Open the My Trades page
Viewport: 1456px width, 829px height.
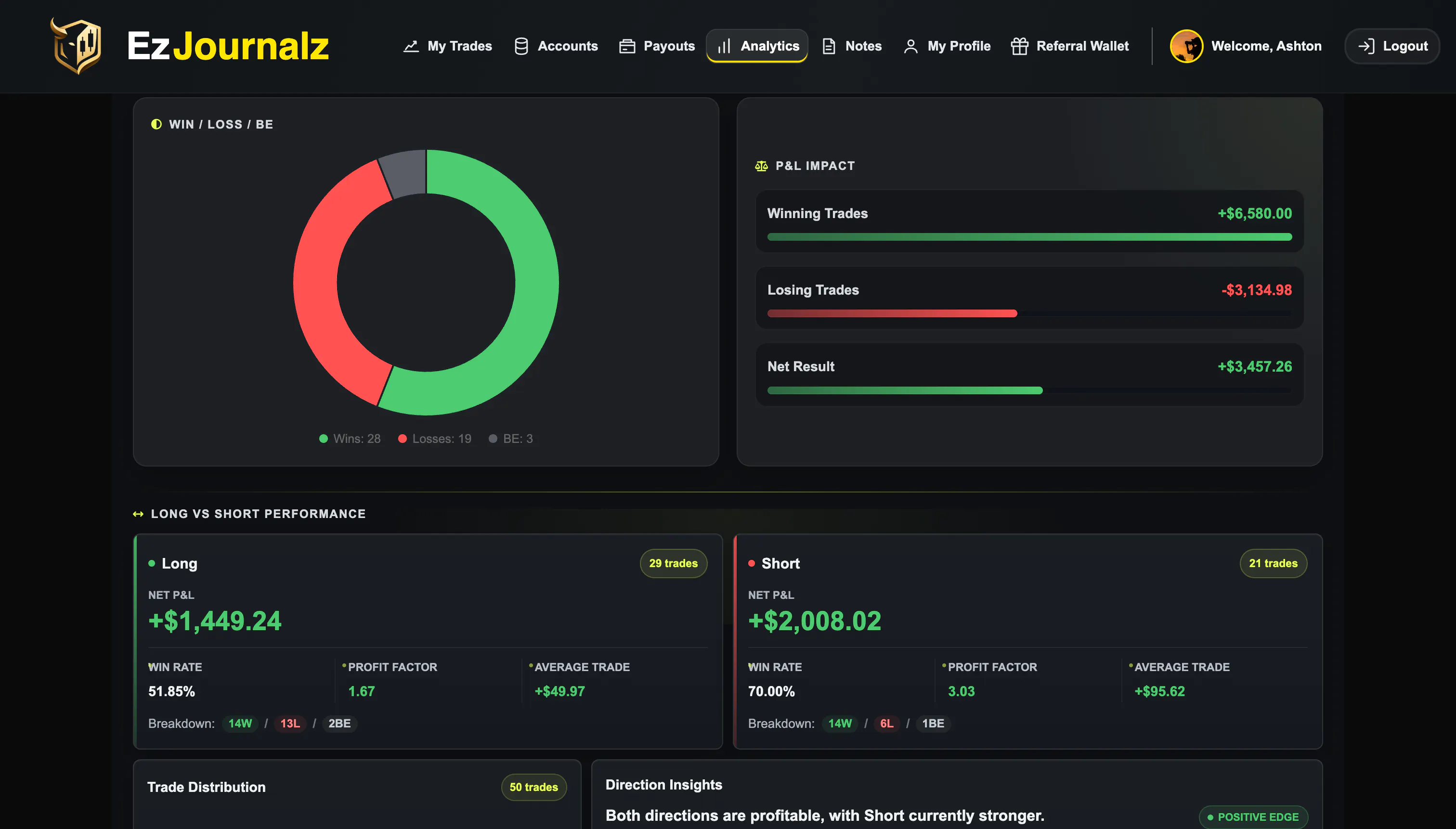tap(448, 46)
